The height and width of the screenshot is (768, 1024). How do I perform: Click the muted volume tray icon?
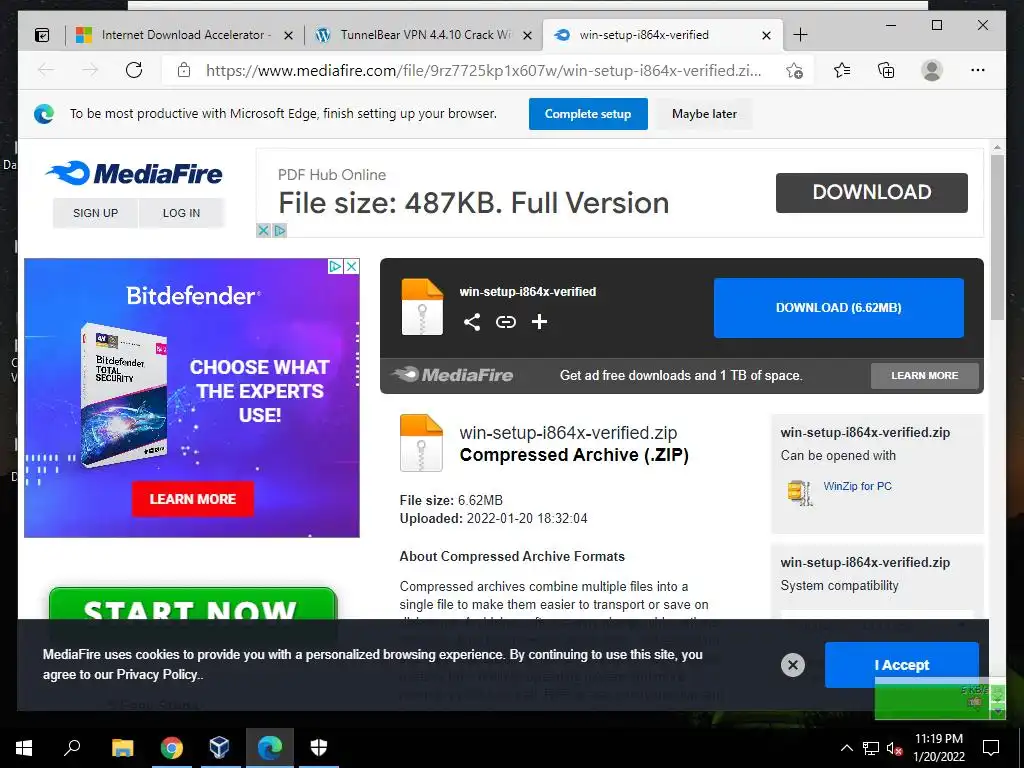894,748
